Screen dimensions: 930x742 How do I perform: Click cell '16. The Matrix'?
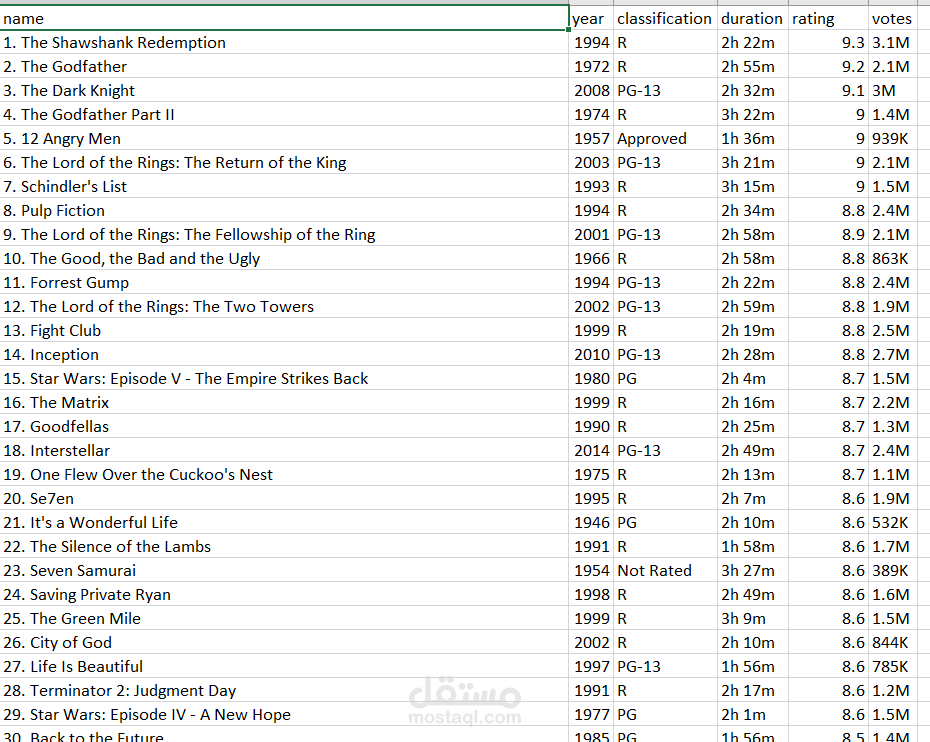coord(284,403)
